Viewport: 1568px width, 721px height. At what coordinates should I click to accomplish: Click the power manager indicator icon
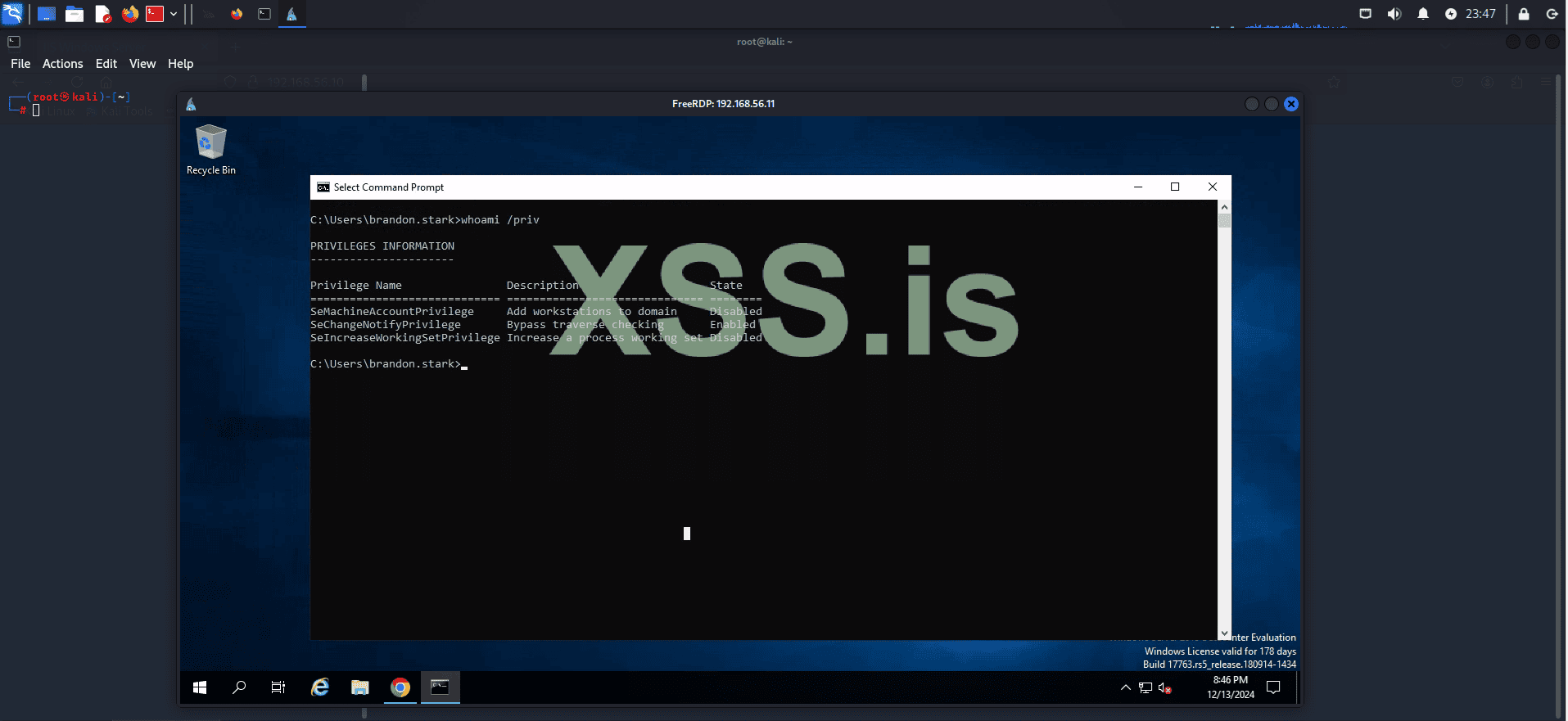point(1451,14)
